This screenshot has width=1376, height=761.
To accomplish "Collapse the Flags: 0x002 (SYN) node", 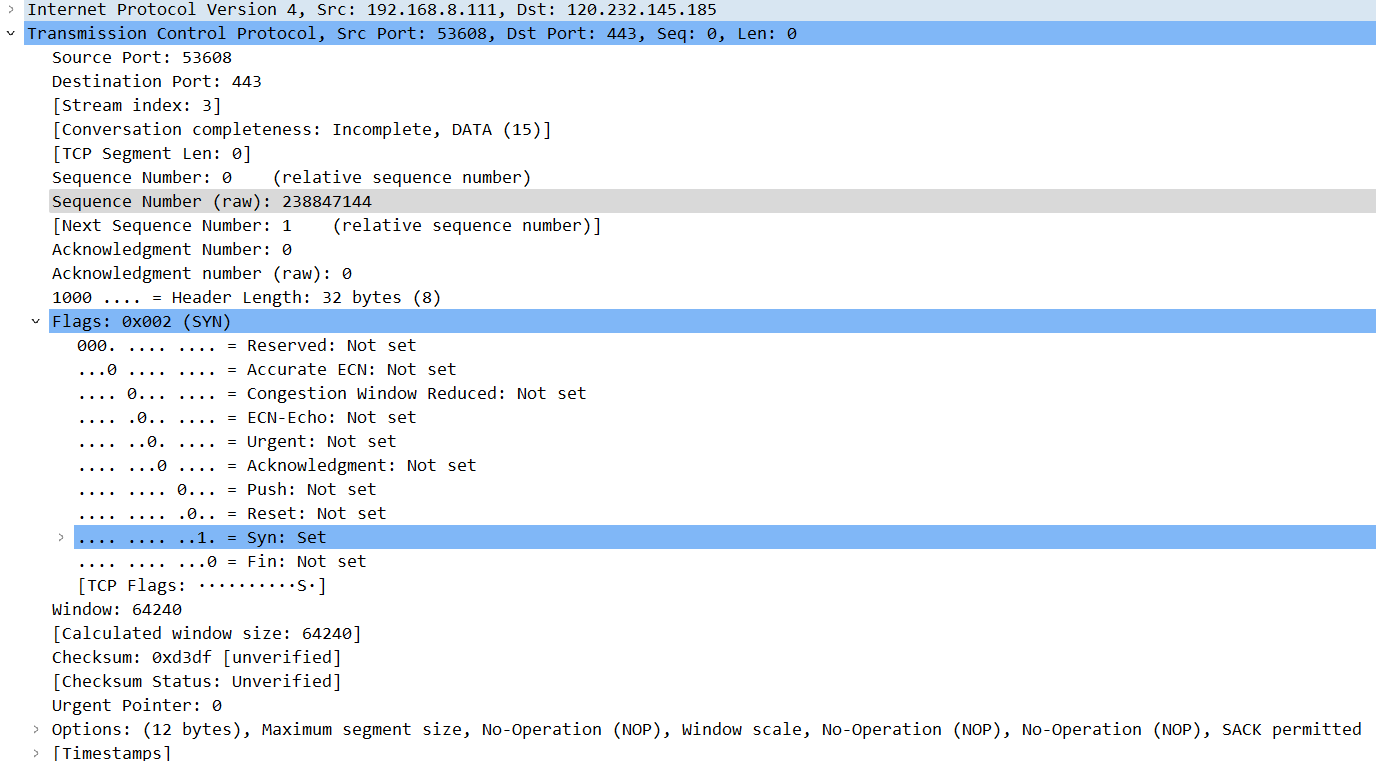I will tap(36, 321).
